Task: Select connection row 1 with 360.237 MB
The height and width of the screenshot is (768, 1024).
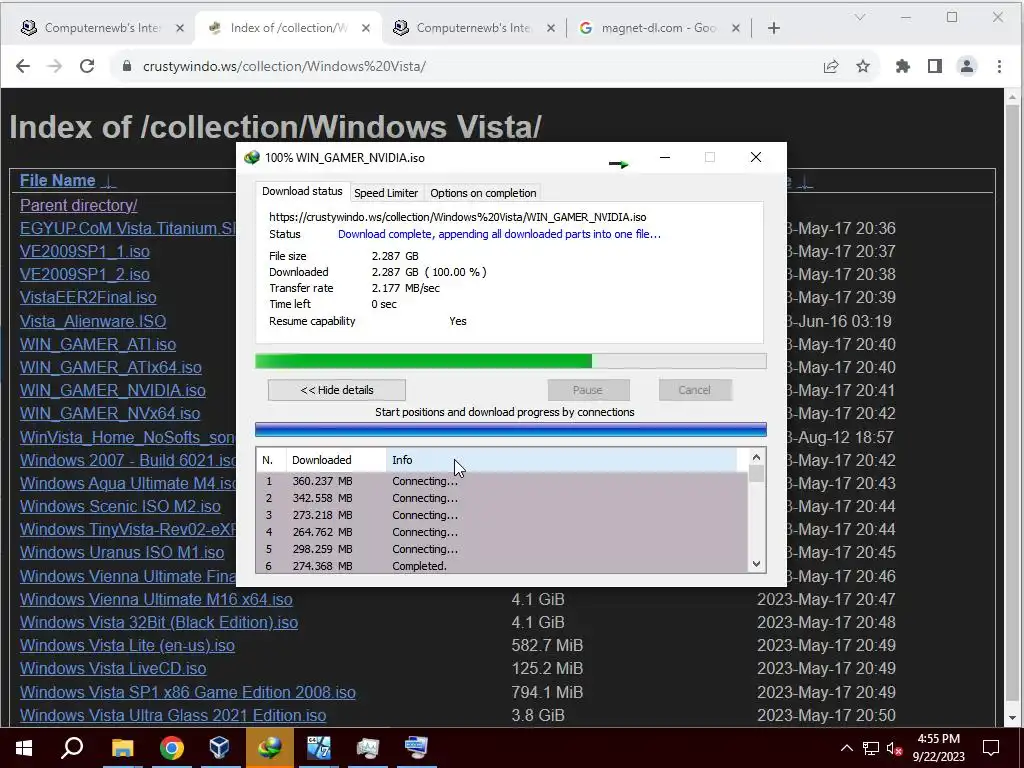Action: [x=502, y=481]
